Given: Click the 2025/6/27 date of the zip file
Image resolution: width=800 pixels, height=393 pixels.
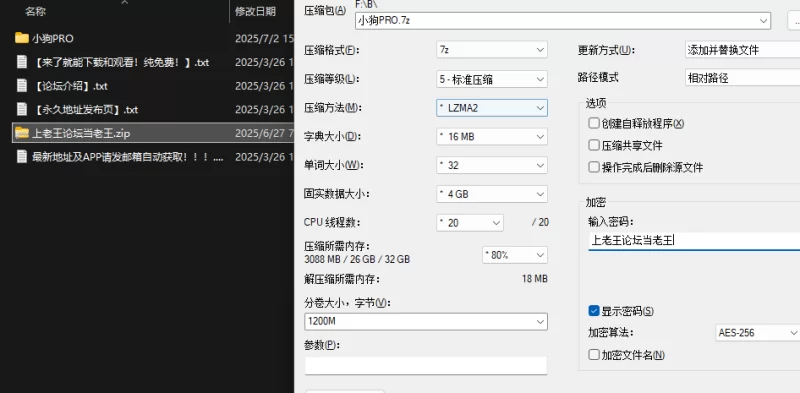Looking at the screenshot, I should (264, 133).
